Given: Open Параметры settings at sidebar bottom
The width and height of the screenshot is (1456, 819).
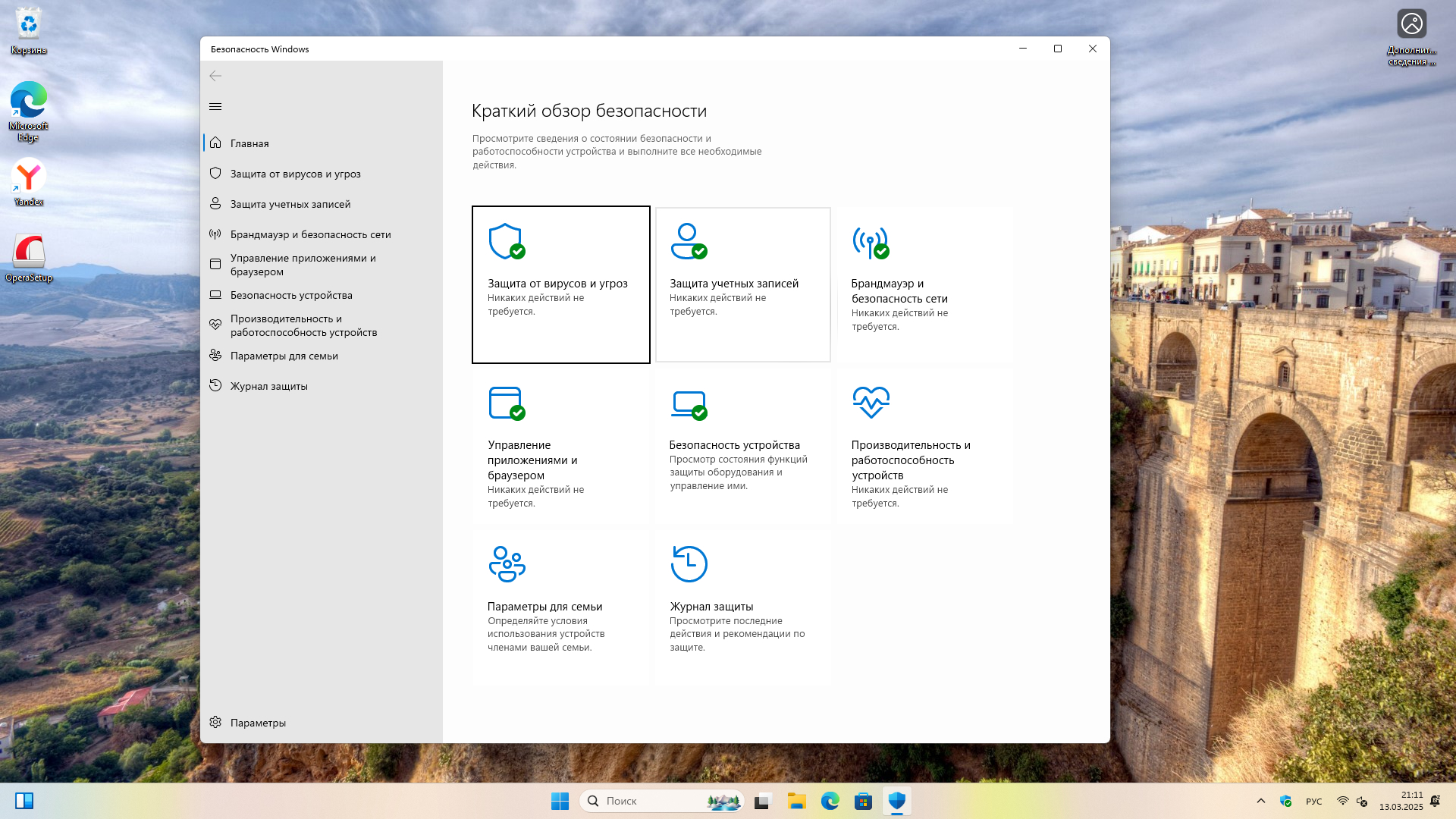Looking at the screenshot, I should click(258, 723).
